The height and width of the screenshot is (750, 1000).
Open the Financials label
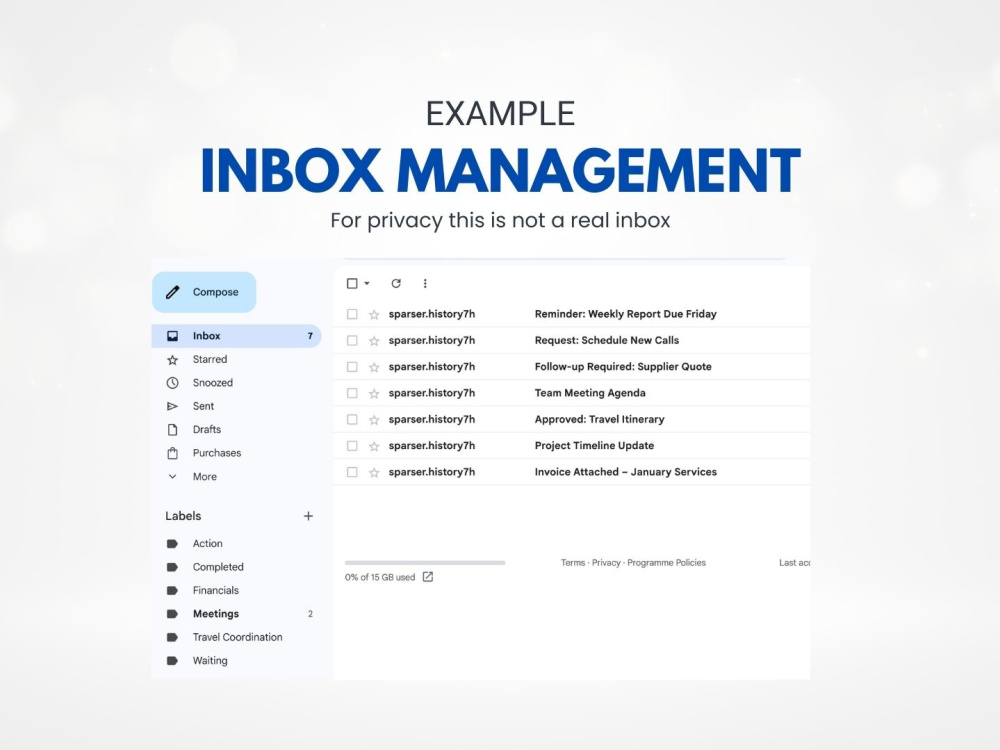coord(236,591)
